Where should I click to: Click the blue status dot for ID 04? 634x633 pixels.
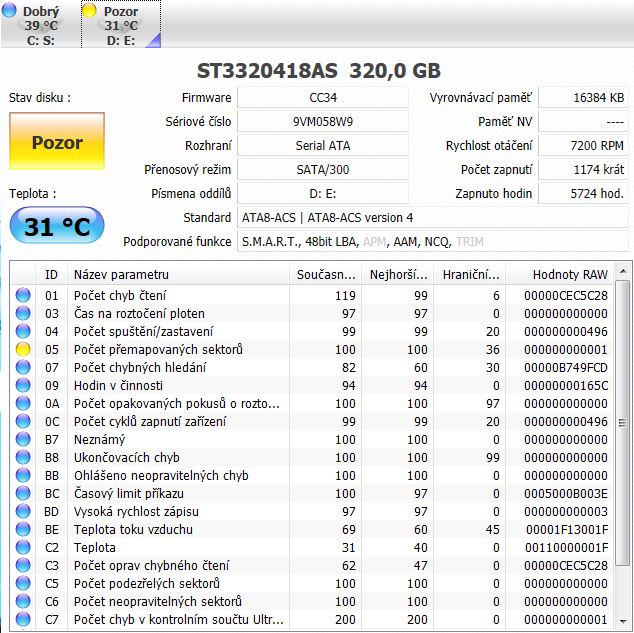(23, 331)
